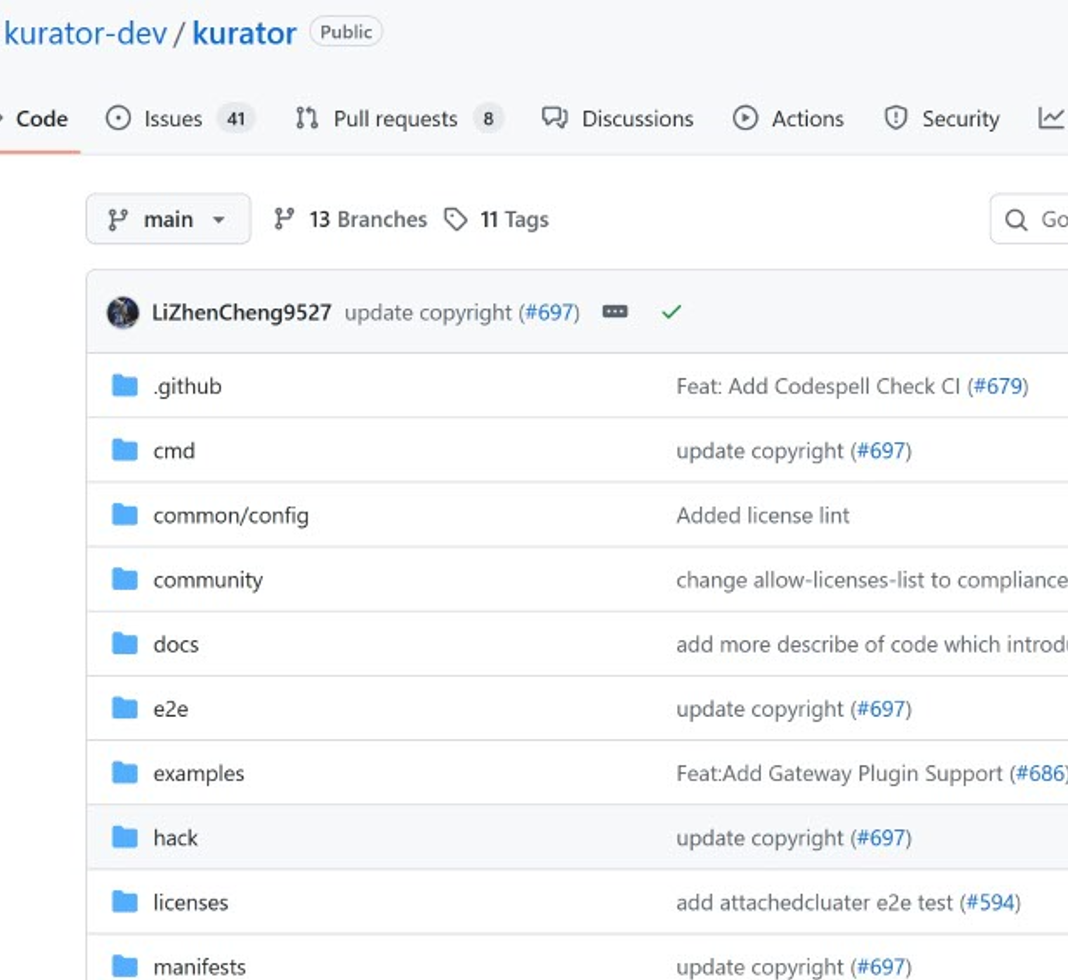Click the branch icon beside 13 Branches
The image size is (1068, 980).
point(284,219)
